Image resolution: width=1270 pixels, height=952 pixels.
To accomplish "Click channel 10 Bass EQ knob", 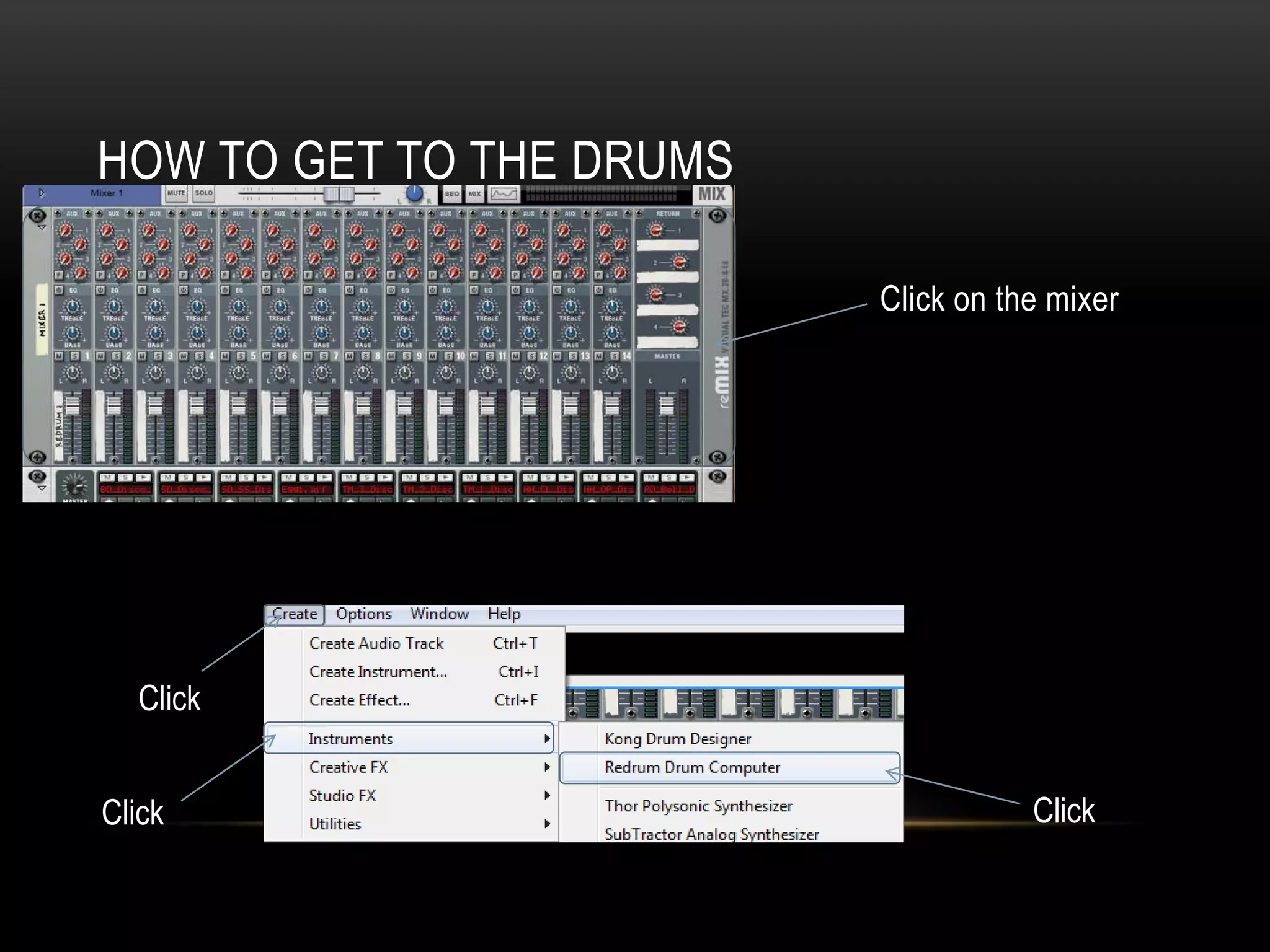I will tap(446, 333).
